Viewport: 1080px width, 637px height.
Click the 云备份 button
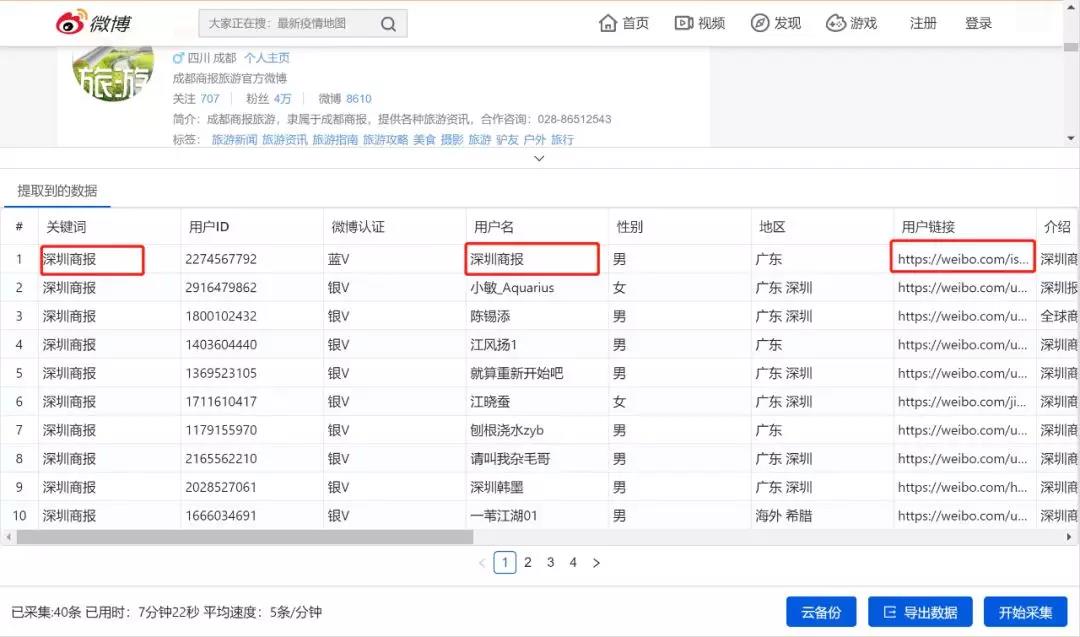pyautogui.click(x=821, y=612)
